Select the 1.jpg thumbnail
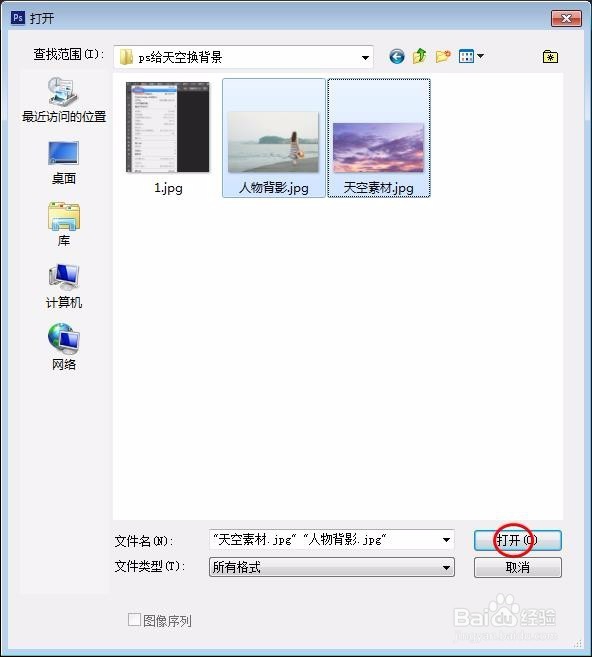 168,127
